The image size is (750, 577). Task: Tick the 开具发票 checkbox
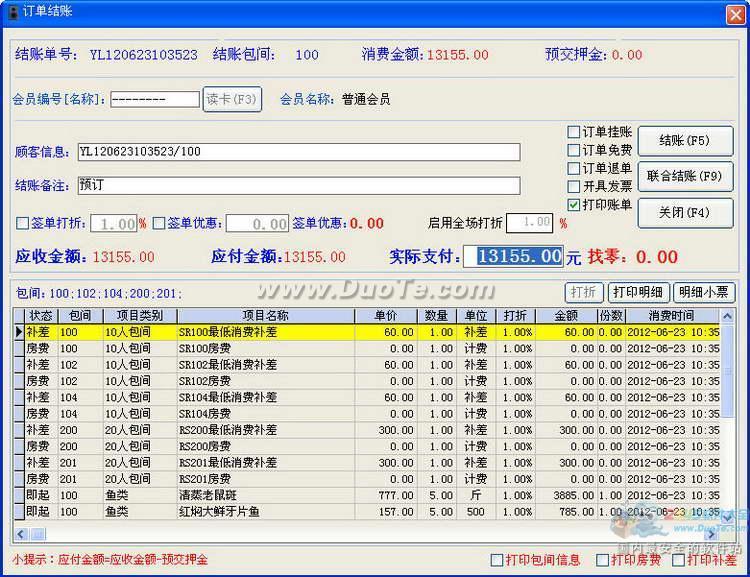[574, 187]
